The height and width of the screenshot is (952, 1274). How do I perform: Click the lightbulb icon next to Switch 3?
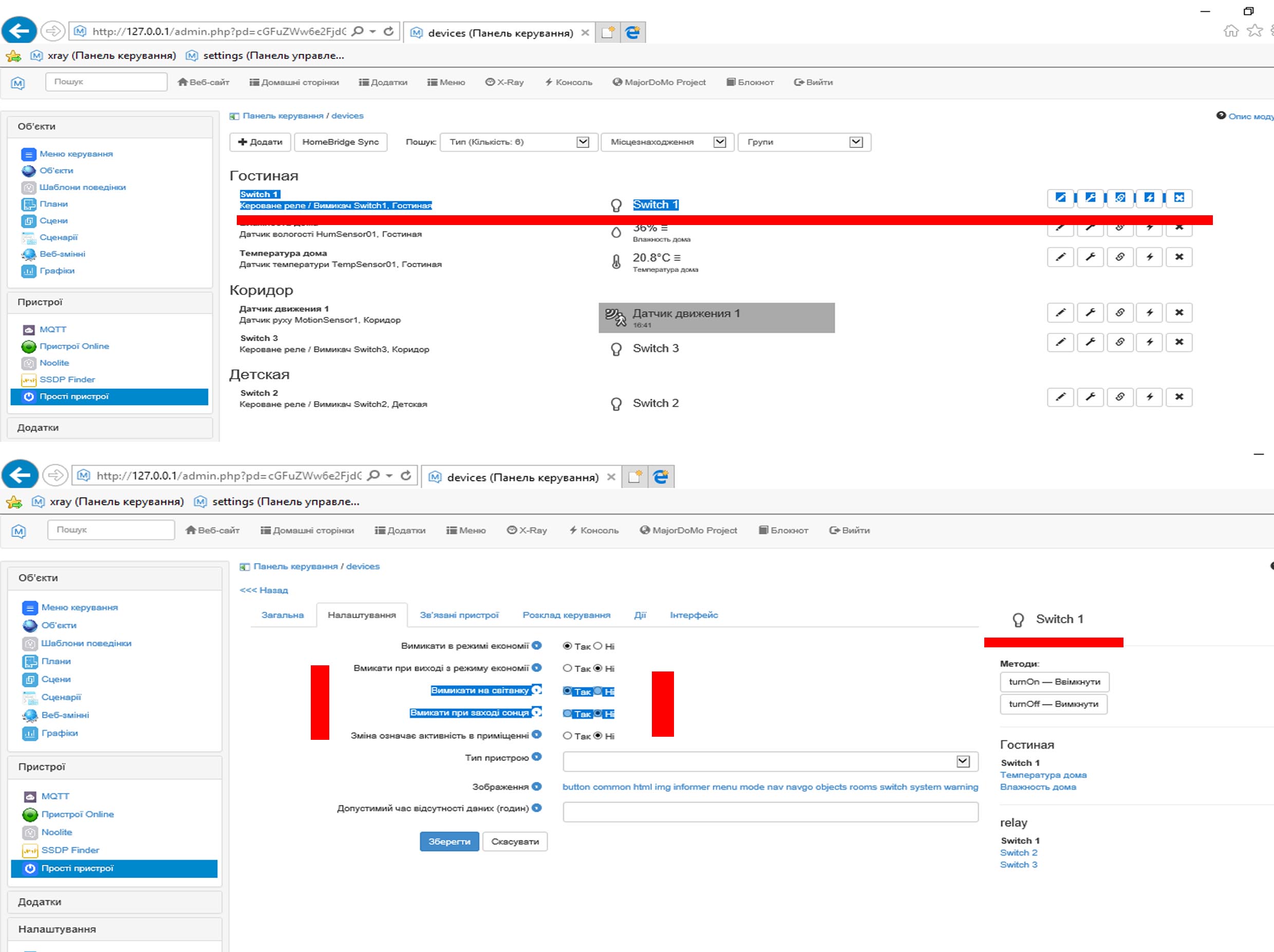click(x=616, y=349)
